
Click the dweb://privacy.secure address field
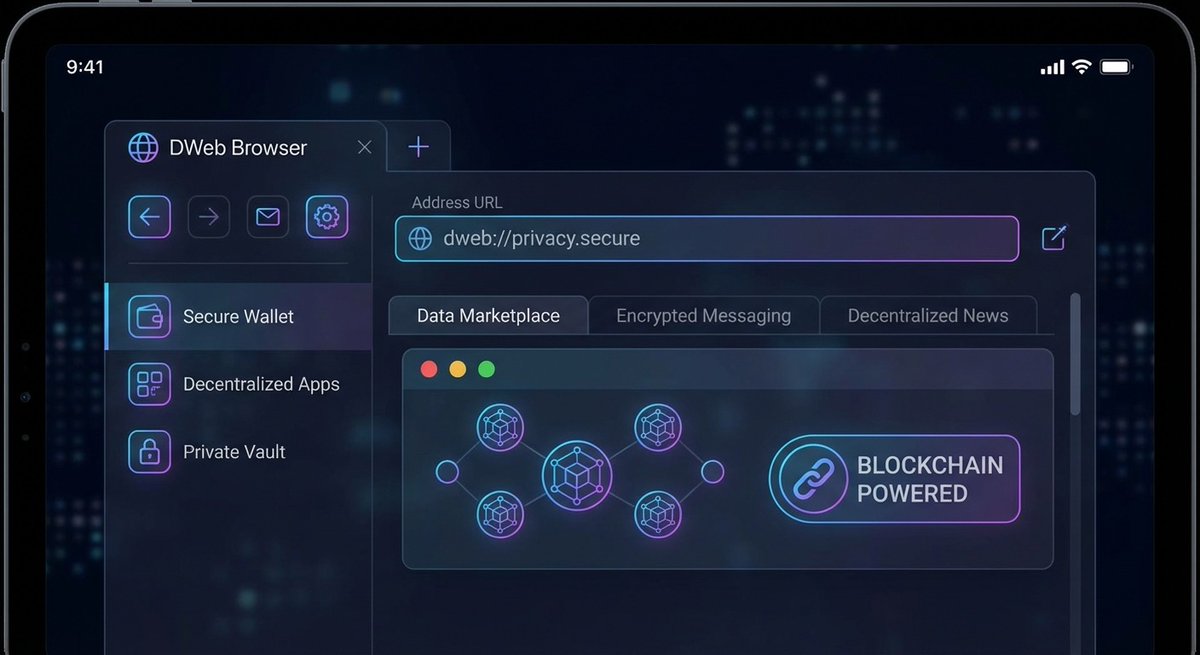tap(707, 239)
